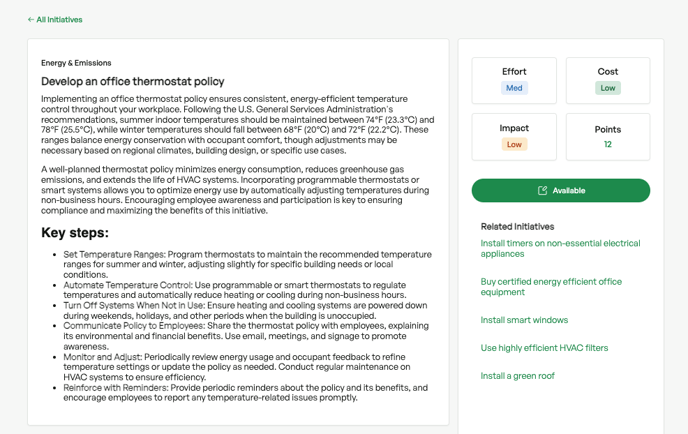
Task: Click the Impact rating card
Action: (514, 137)
